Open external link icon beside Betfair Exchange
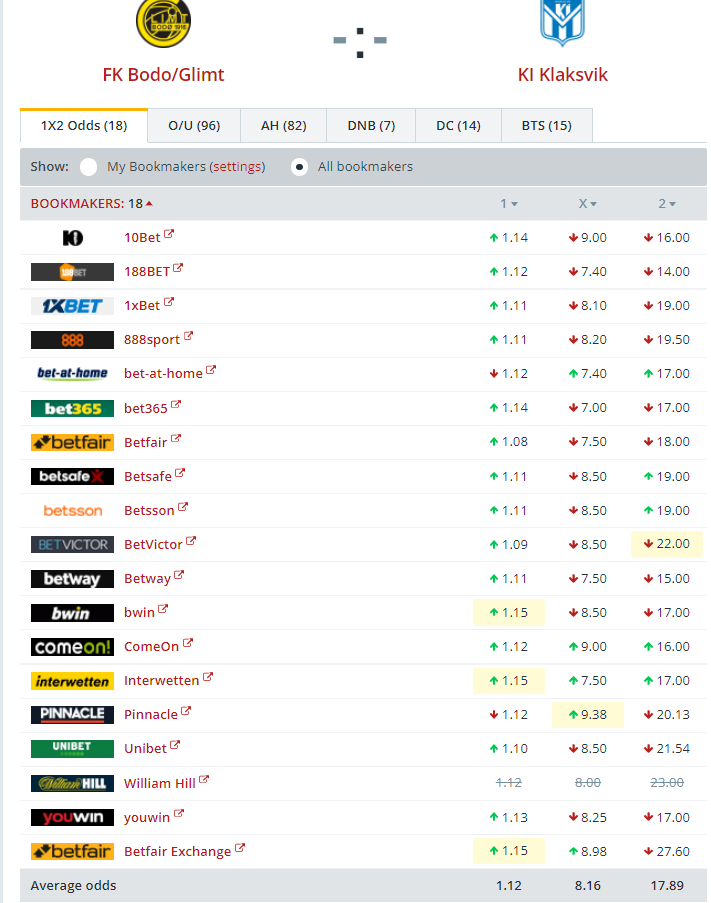This screenshot has width=711, height=903. [239, 848]
